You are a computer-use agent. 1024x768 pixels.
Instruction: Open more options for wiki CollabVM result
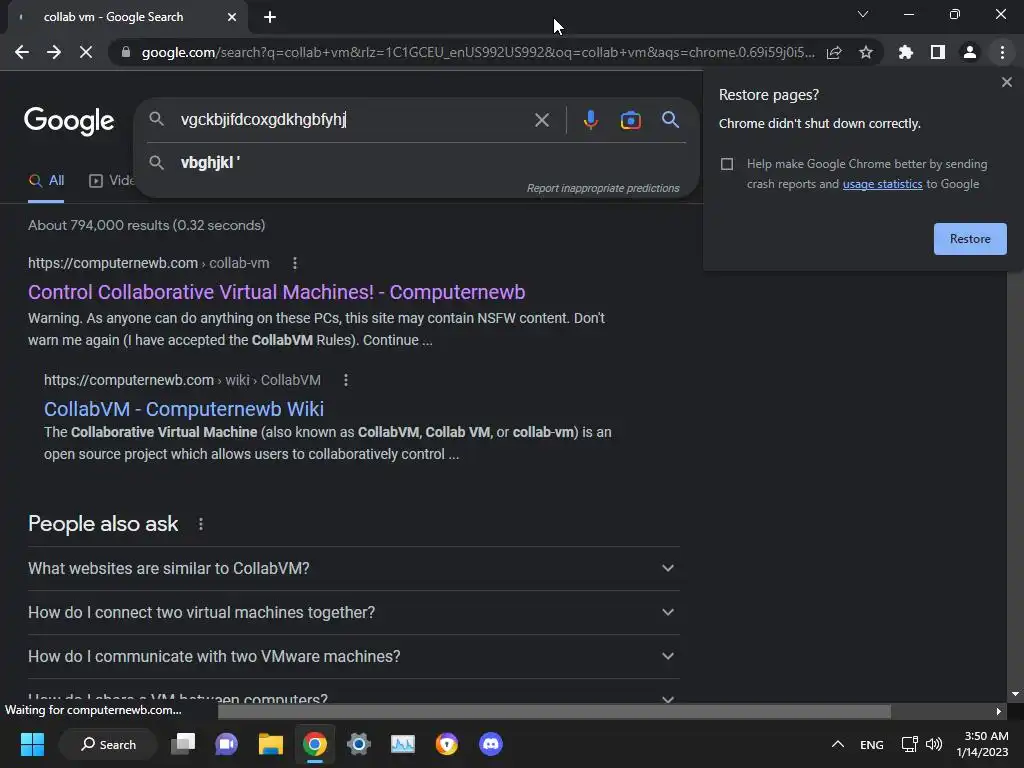click(345, 380)
